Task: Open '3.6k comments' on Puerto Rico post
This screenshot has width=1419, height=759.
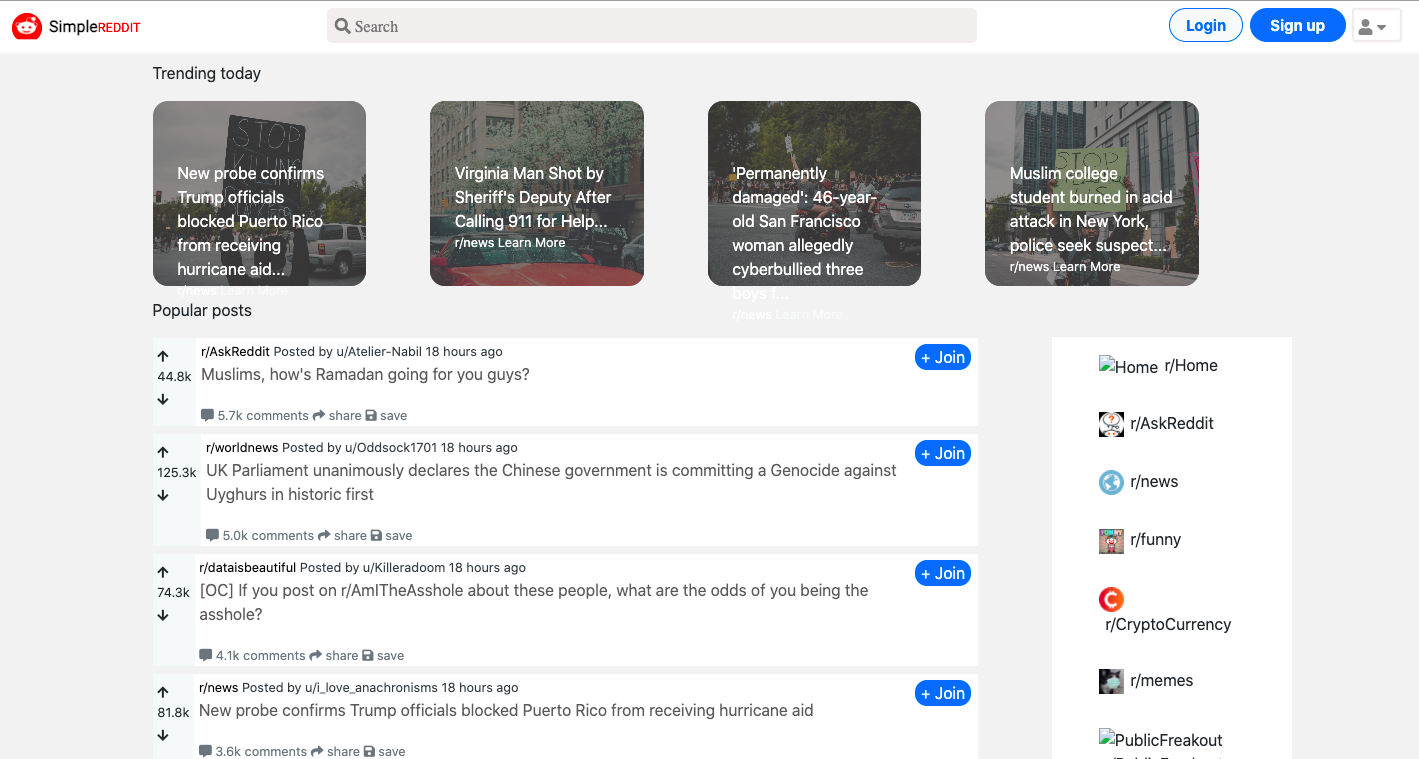Action: tap(261, 752)
